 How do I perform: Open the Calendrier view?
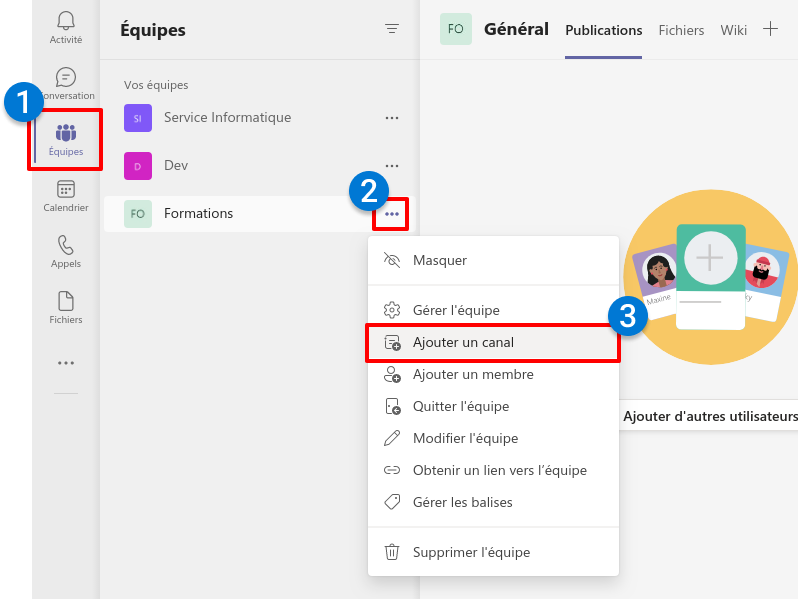click(x=66, y=196)
